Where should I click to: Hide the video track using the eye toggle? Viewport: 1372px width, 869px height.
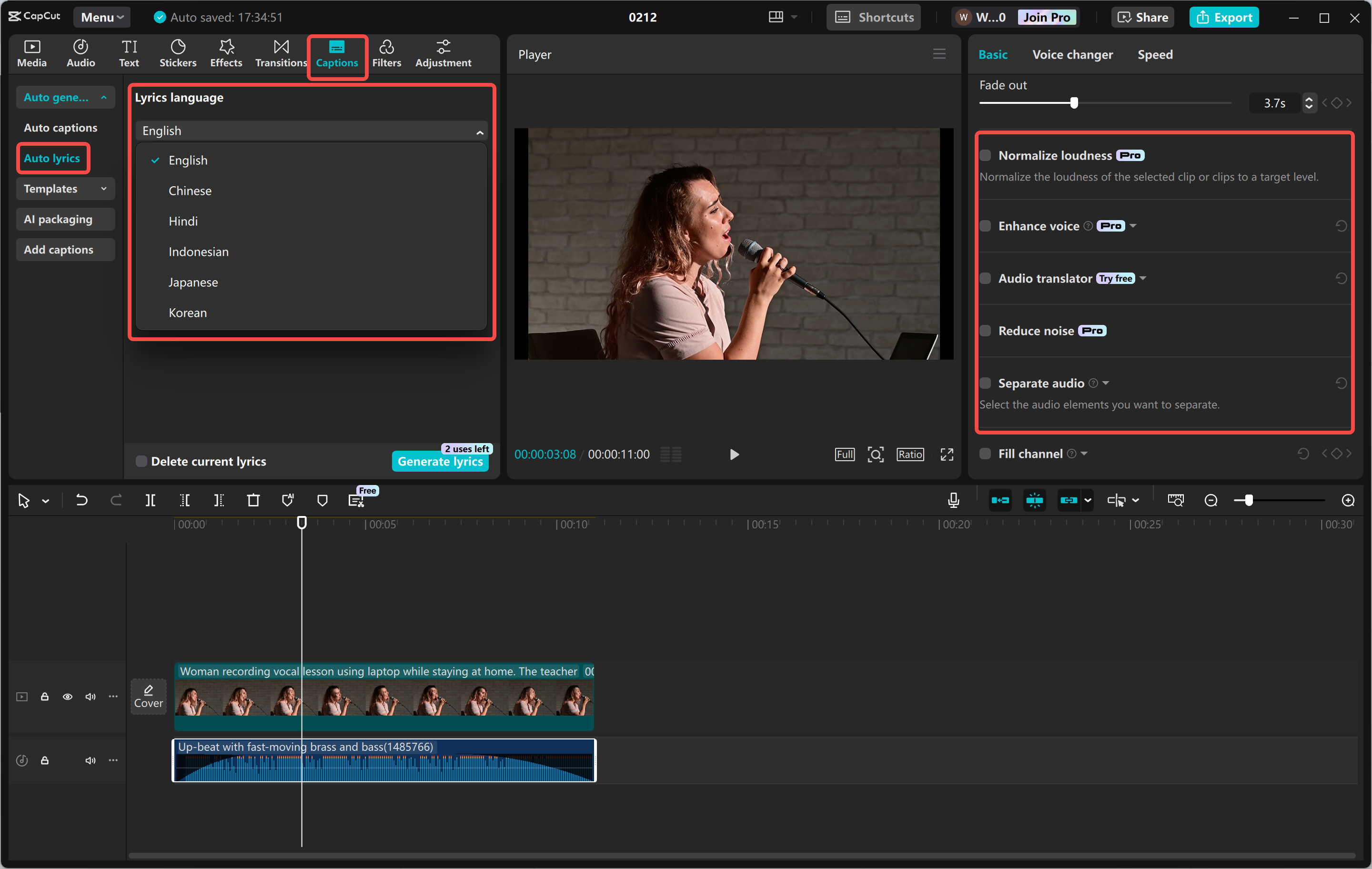coord(67,697)
